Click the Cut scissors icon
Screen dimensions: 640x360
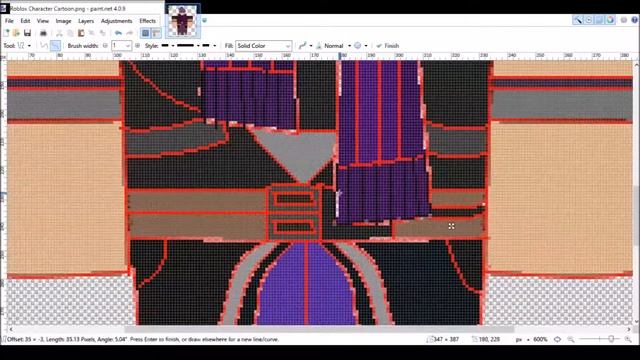pos(59,33)
